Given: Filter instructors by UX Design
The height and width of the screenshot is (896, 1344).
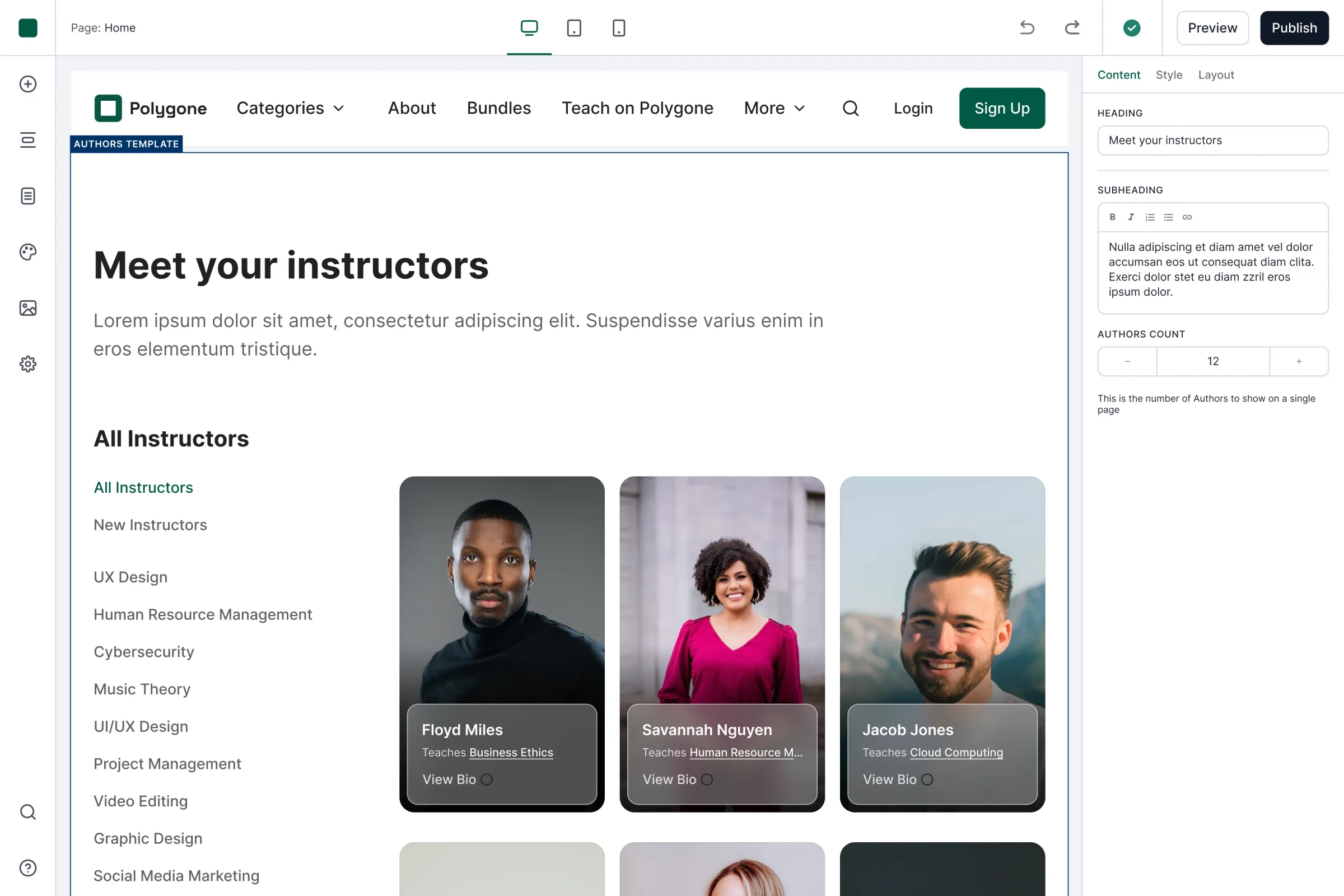Looking at the screenshot, I should [x=130, y=577].
